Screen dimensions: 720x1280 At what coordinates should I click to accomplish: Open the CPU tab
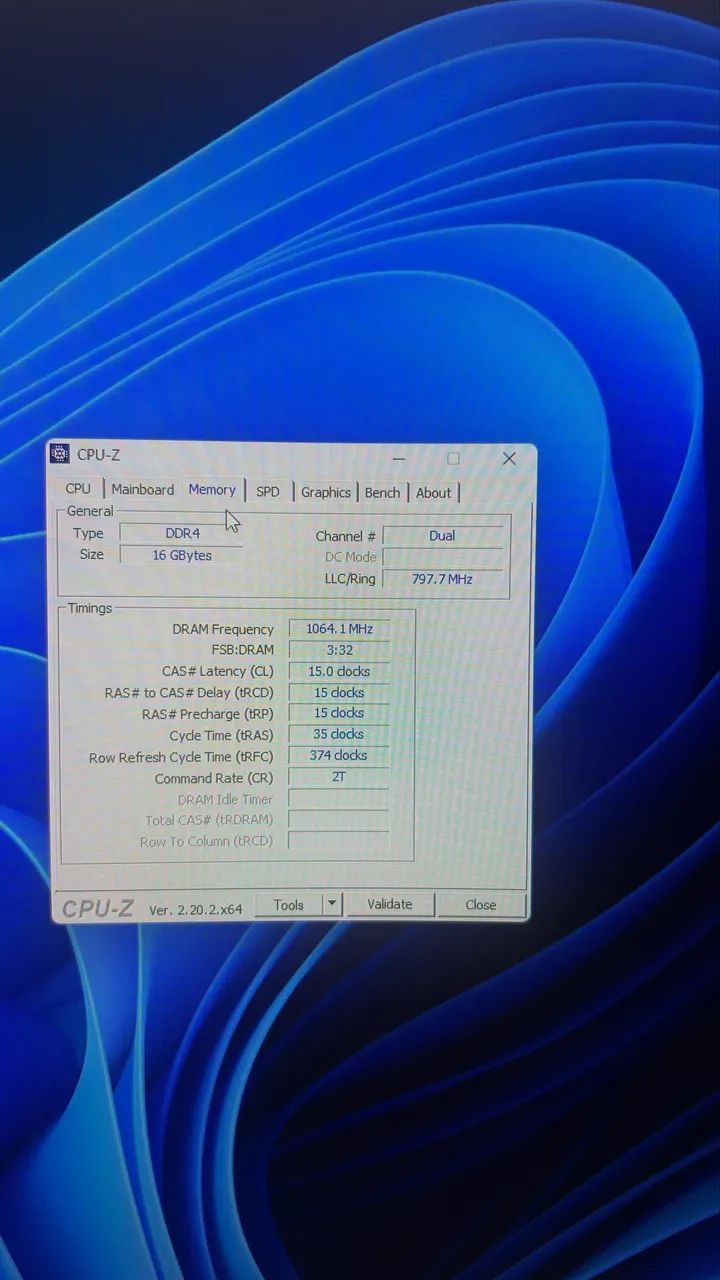(x=78, y=489)
